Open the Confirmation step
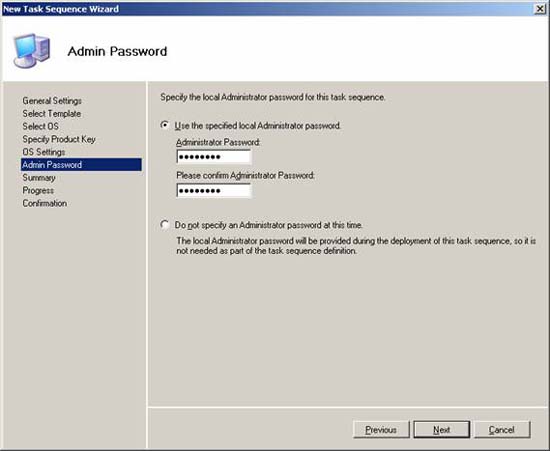 tap(45, 203)
